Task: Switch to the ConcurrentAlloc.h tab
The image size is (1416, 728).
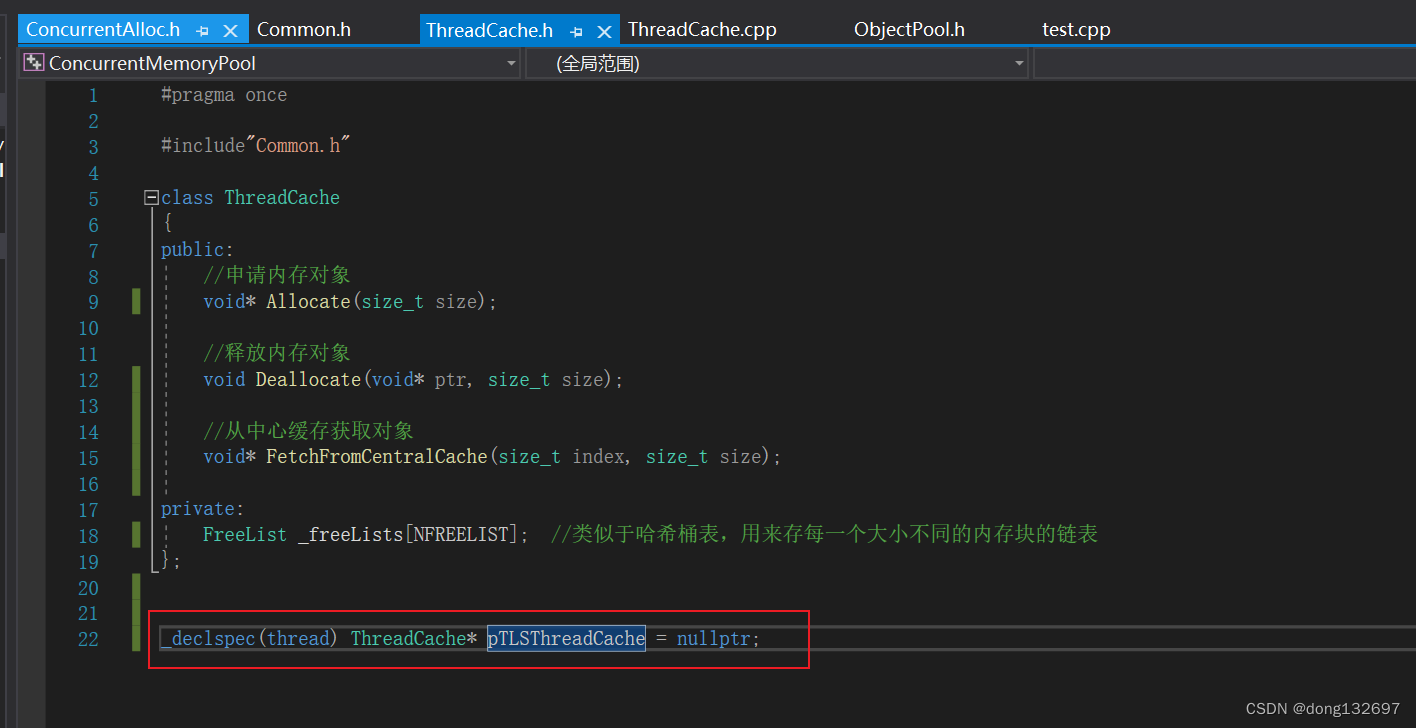Action: point(103,29)
